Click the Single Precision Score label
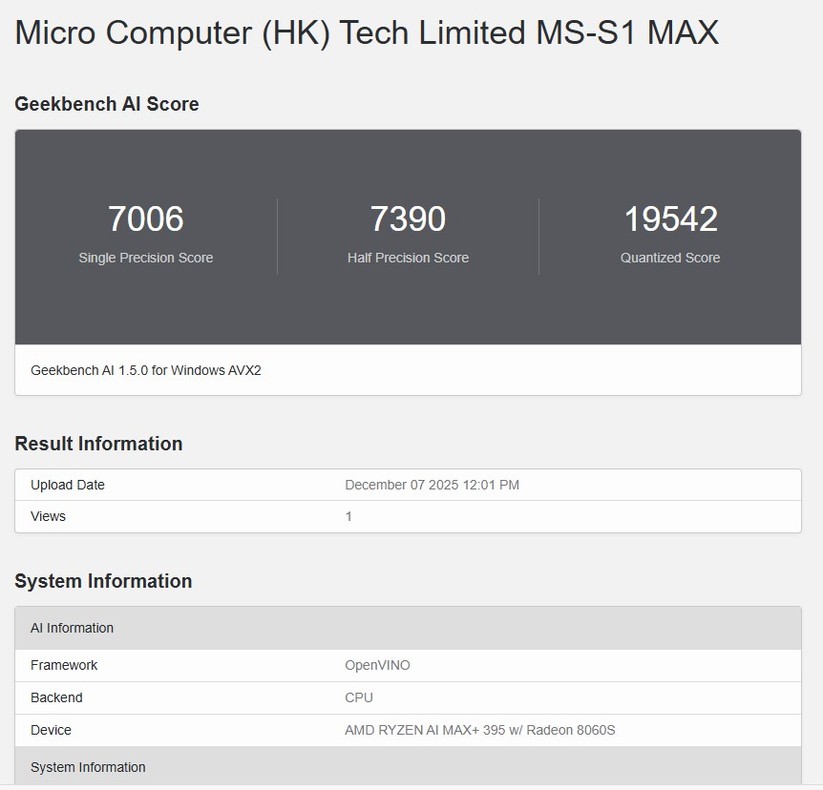Viewport: 823px width, 790px height. 145,257
